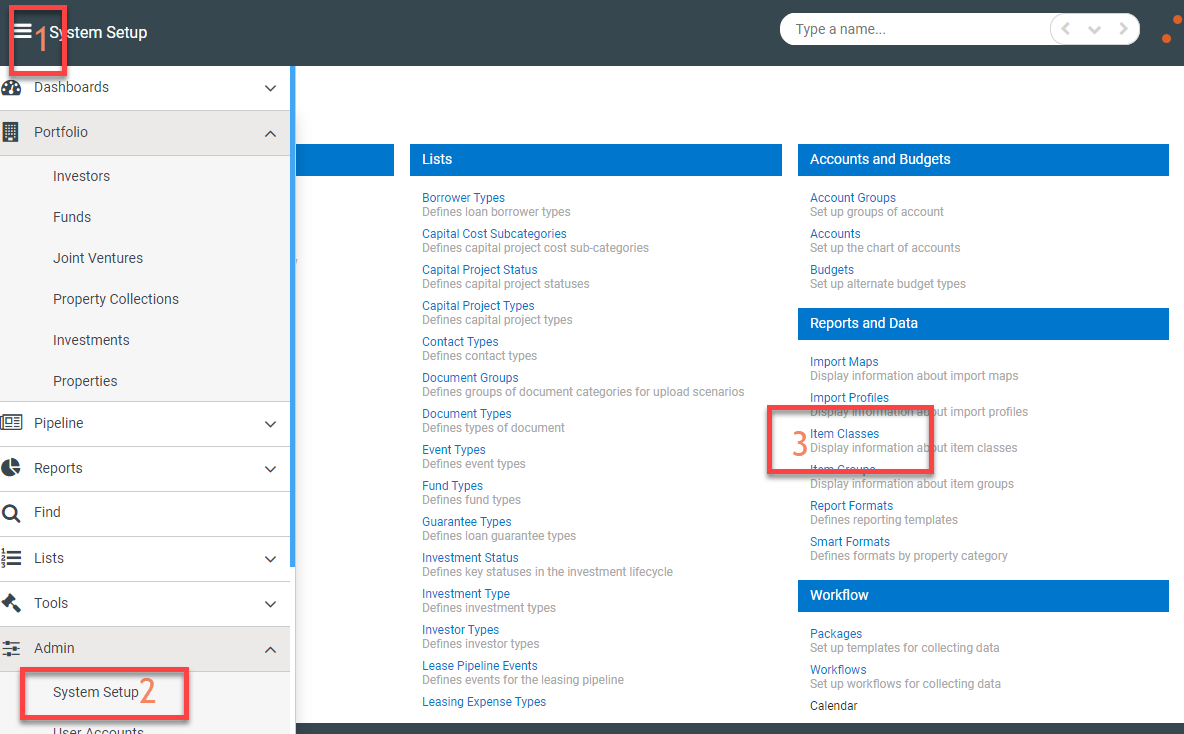Open Funds in the Portfolio menu
The width and height of the screenshot is (1184, 734).
point(72,217)
